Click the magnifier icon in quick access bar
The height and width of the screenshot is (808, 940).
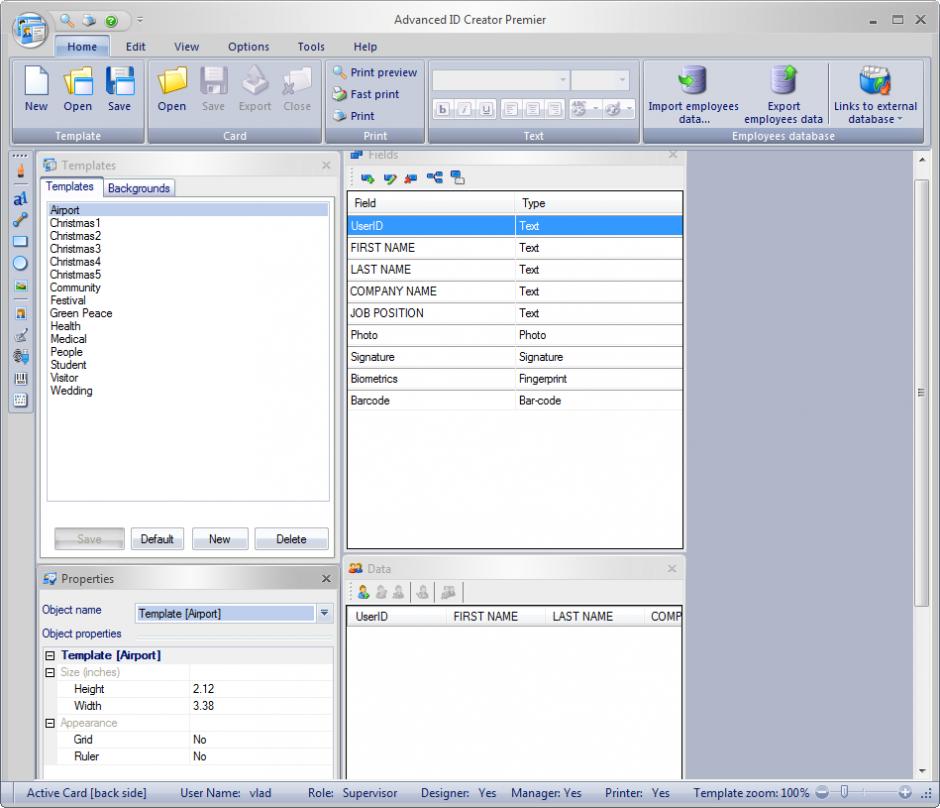click(x=67, y=20)
